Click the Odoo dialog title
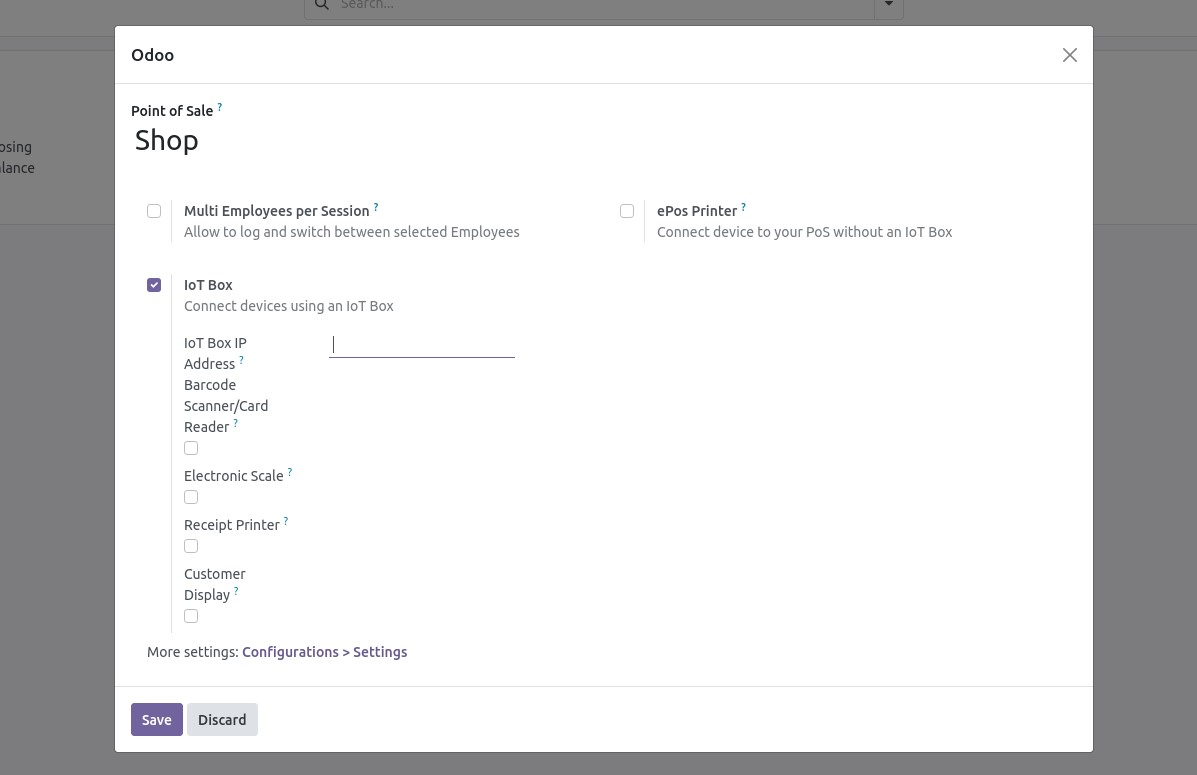The image size is (1197, 775). coord(153,55)
